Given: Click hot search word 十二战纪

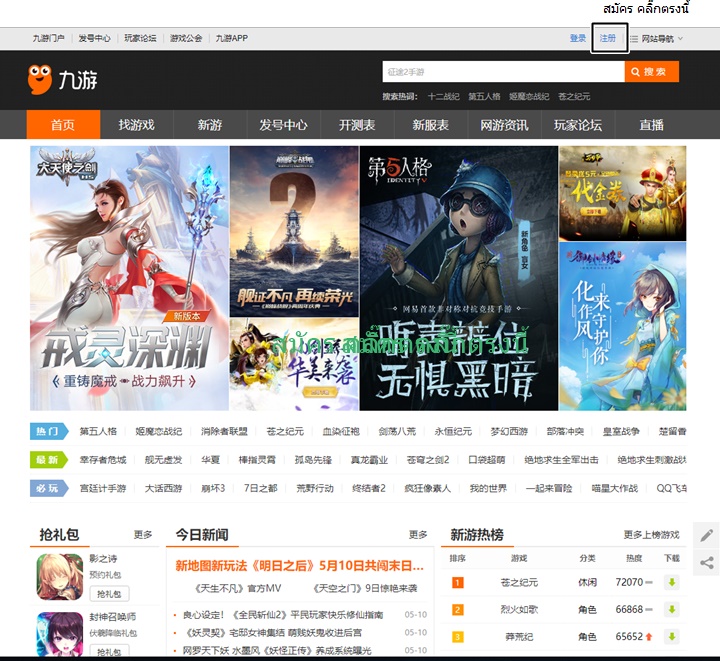Looking at the screenshot, I should (x=444, y=96).
